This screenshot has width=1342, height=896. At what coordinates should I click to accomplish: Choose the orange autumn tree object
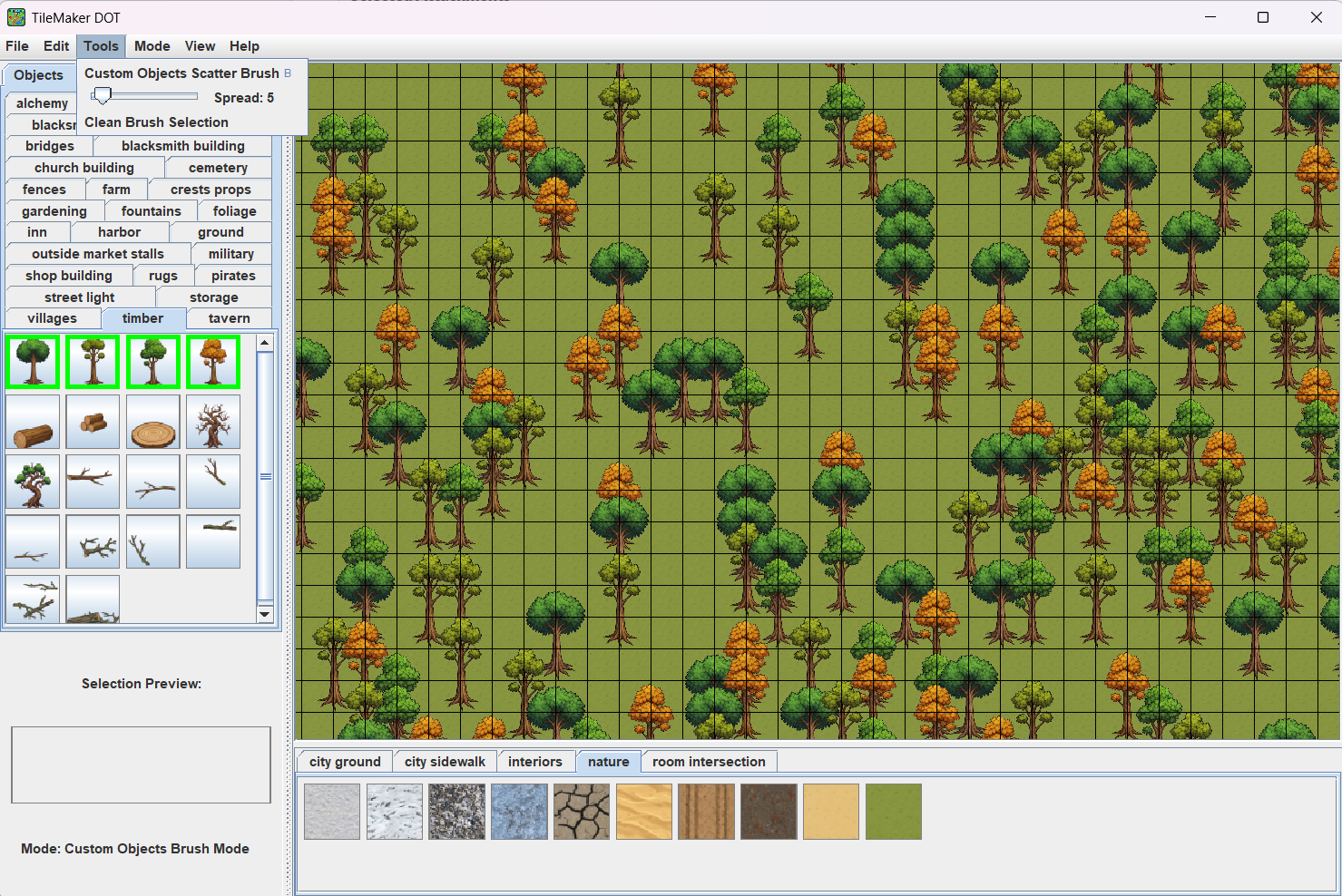click(213, 362)
